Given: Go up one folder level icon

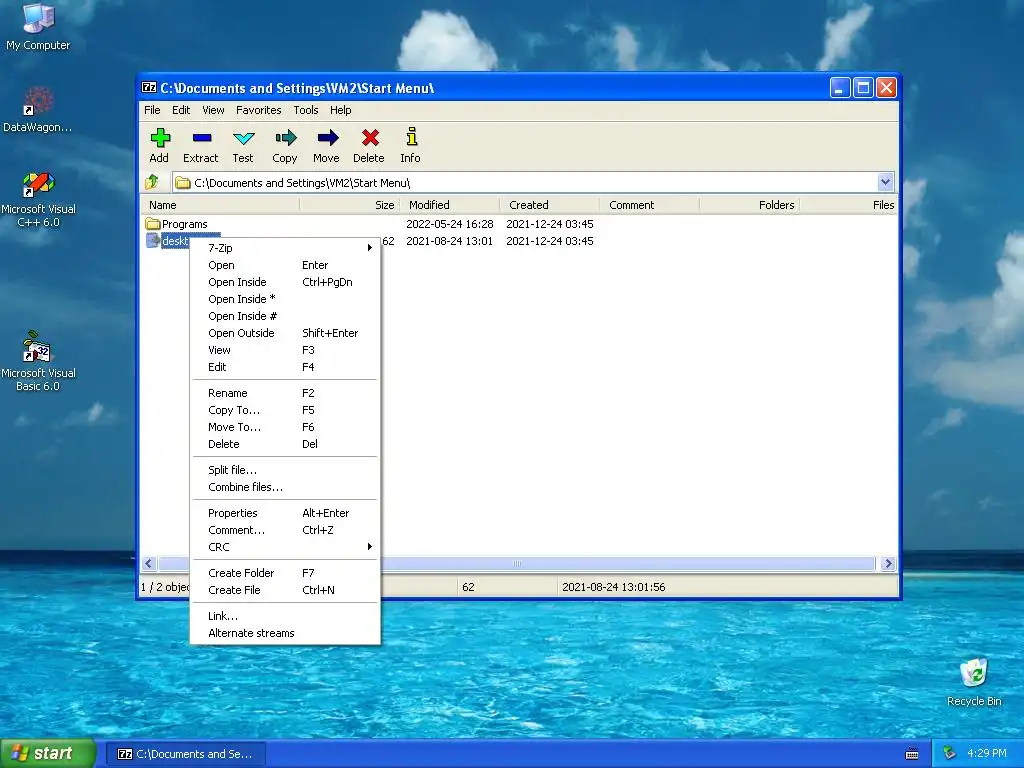Looking at the screenshot, I should tap(152, 182).
